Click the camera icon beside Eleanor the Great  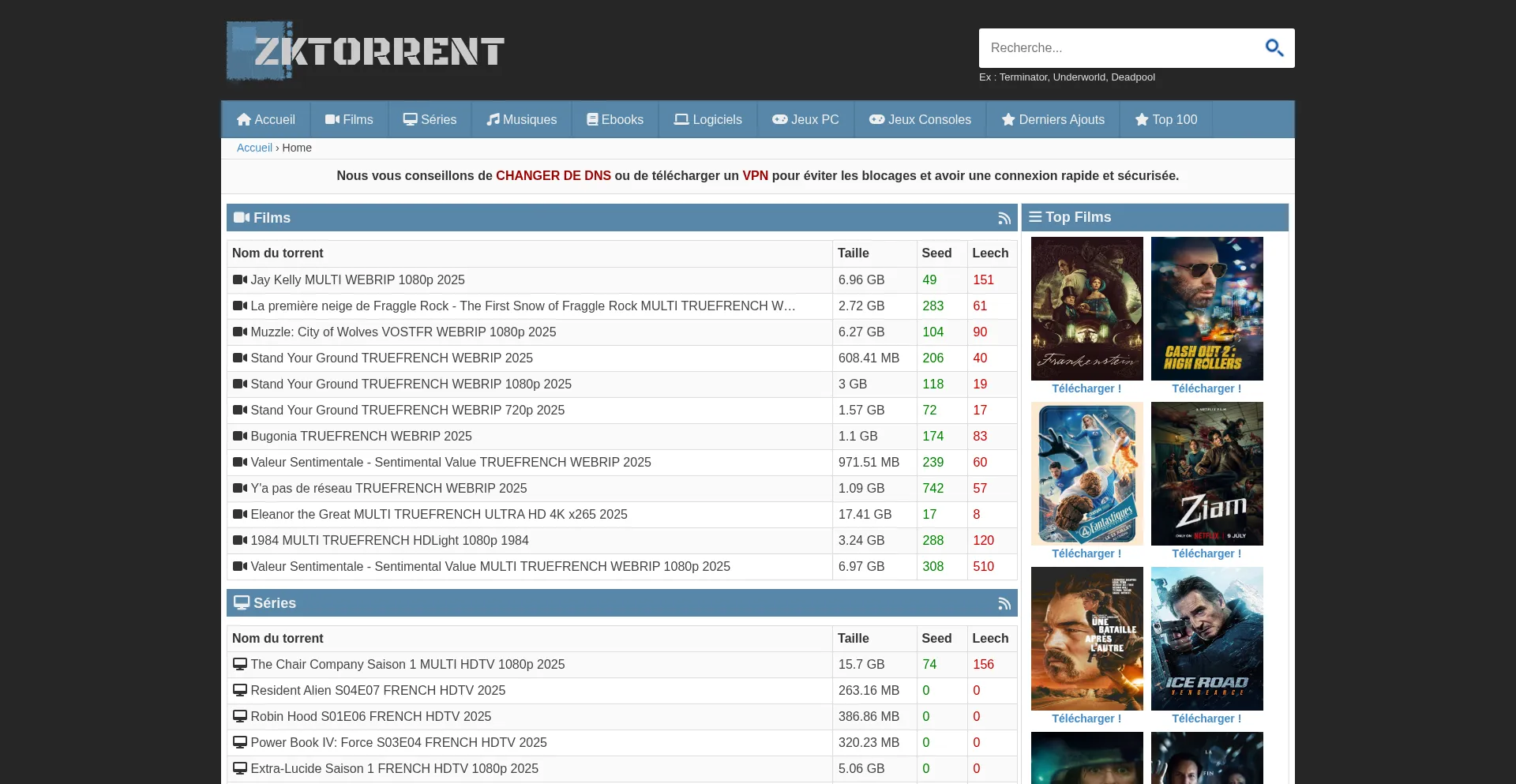coord(240,514)
